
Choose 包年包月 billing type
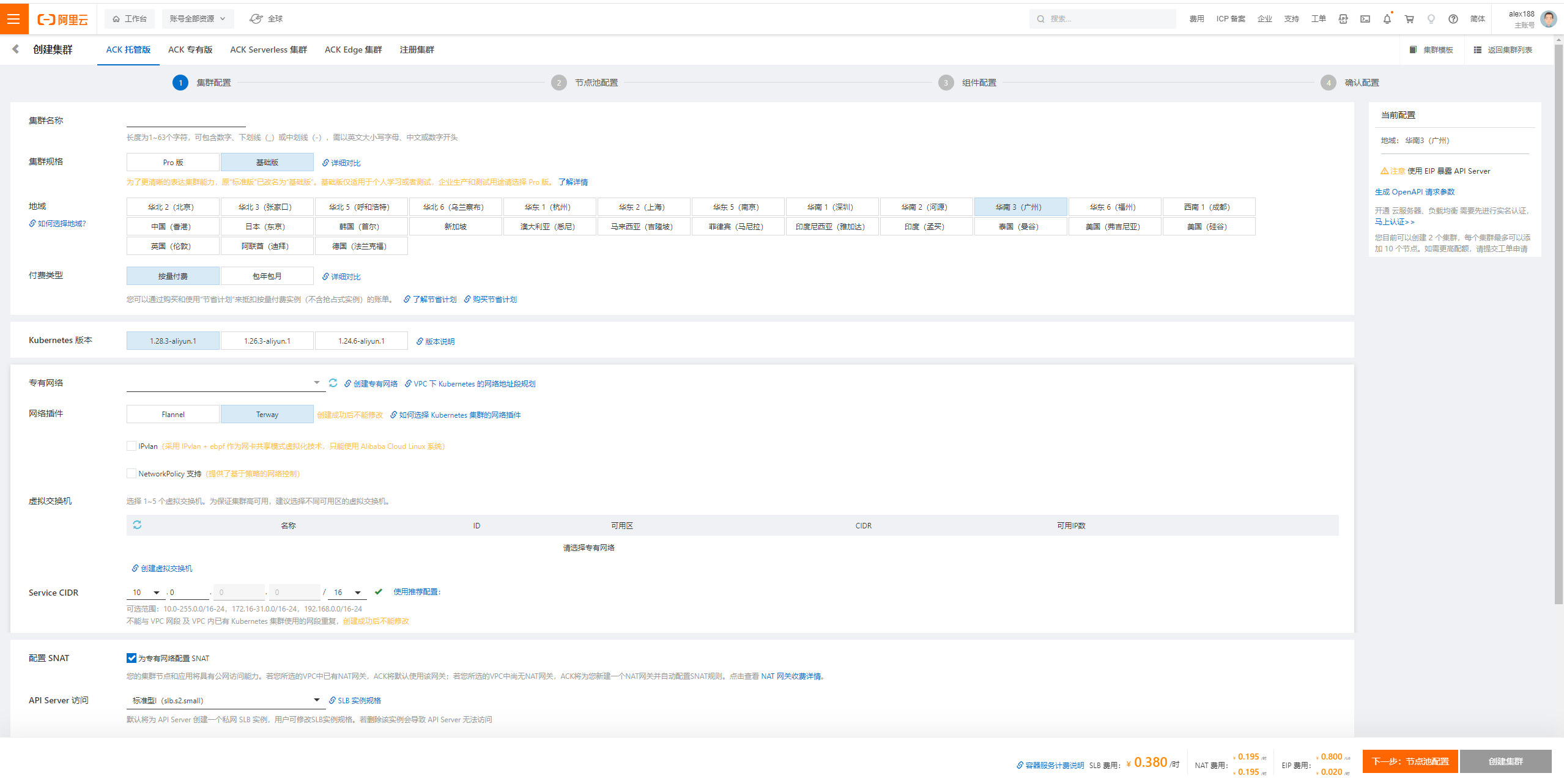point(267,276)
